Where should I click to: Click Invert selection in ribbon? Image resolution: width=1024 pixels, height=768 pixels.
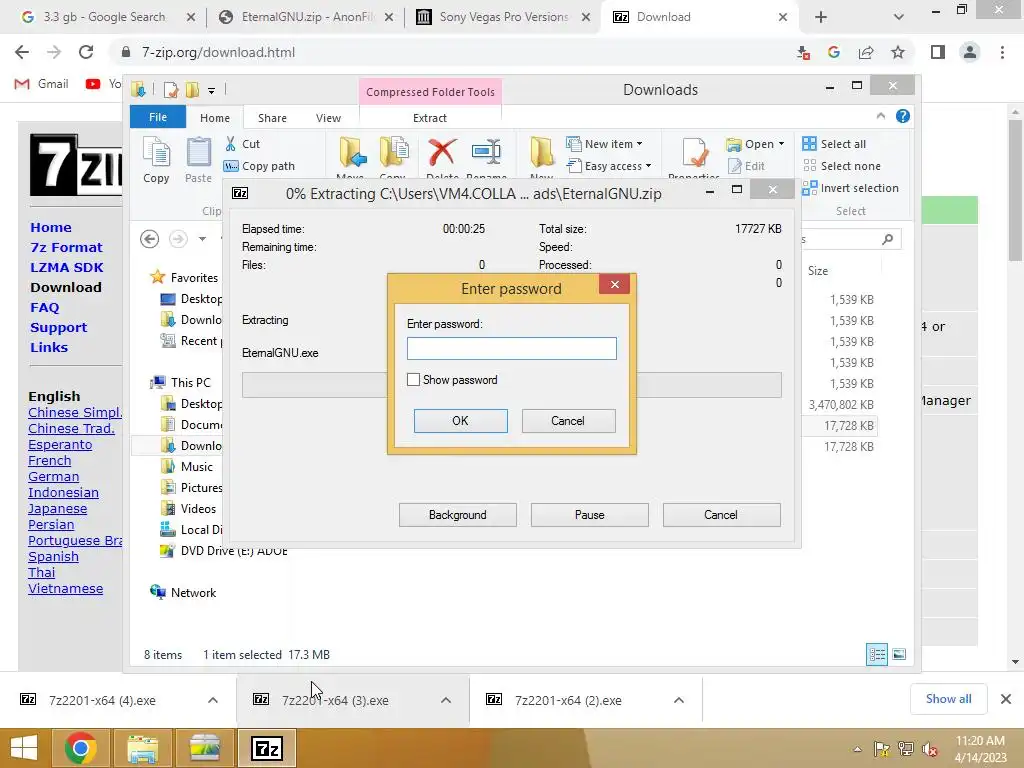[851, 188]
